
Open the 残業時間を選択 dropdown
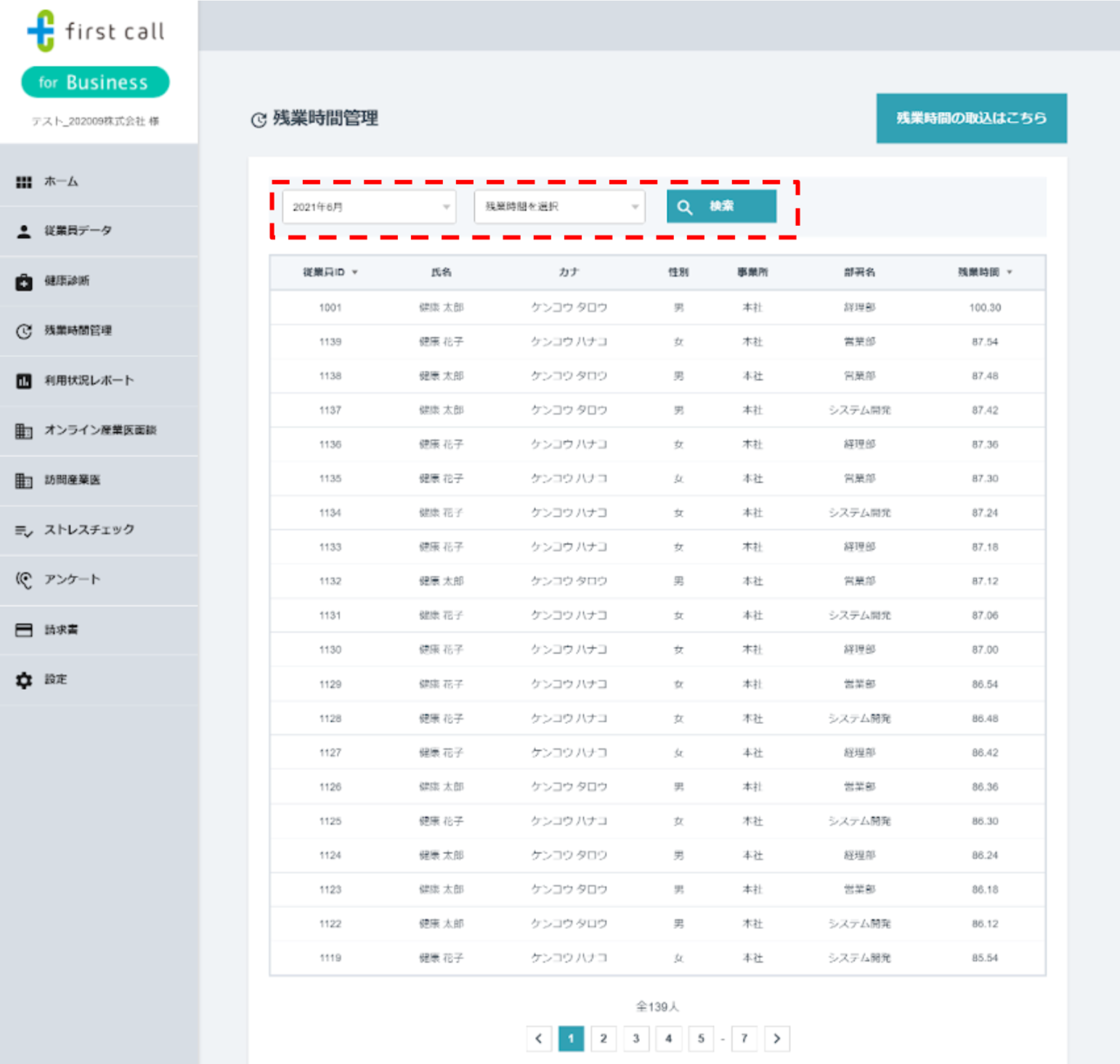point(559,207)
